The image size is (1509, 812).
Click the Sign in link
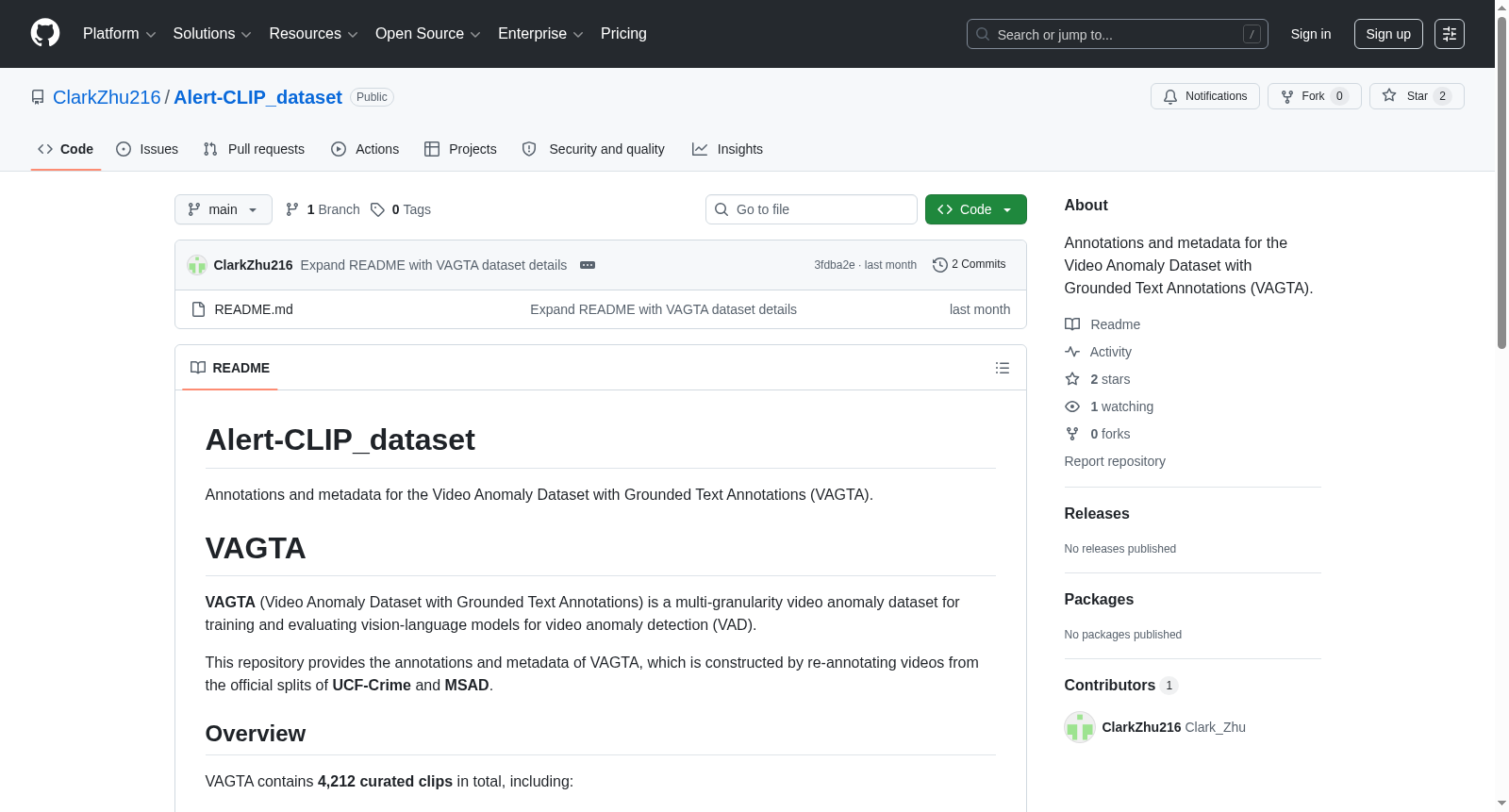(x=1311, y=34)
